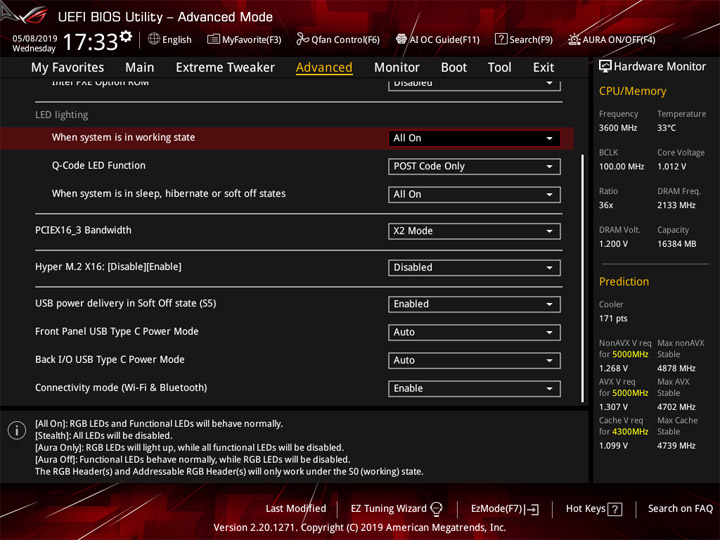The width and height of the screenshot is (720, 540).
Task: Open PCIEX16_3 Bandwidth dropdown
Action: [x=474, y=231]
